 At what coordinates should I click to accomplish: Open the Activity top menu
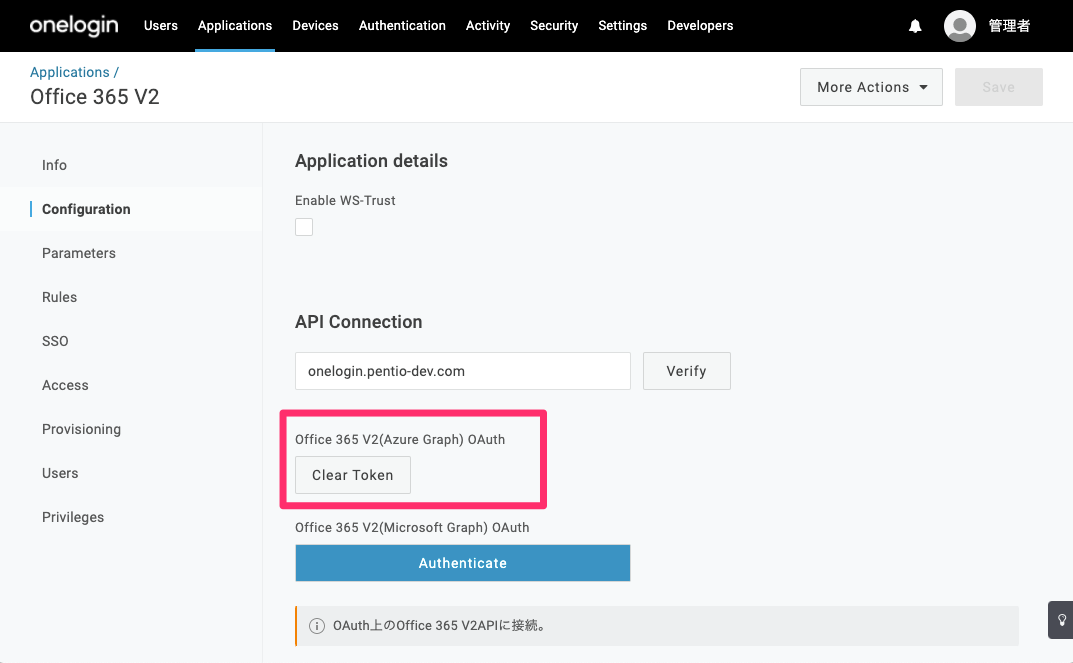[x=488, y=25]
